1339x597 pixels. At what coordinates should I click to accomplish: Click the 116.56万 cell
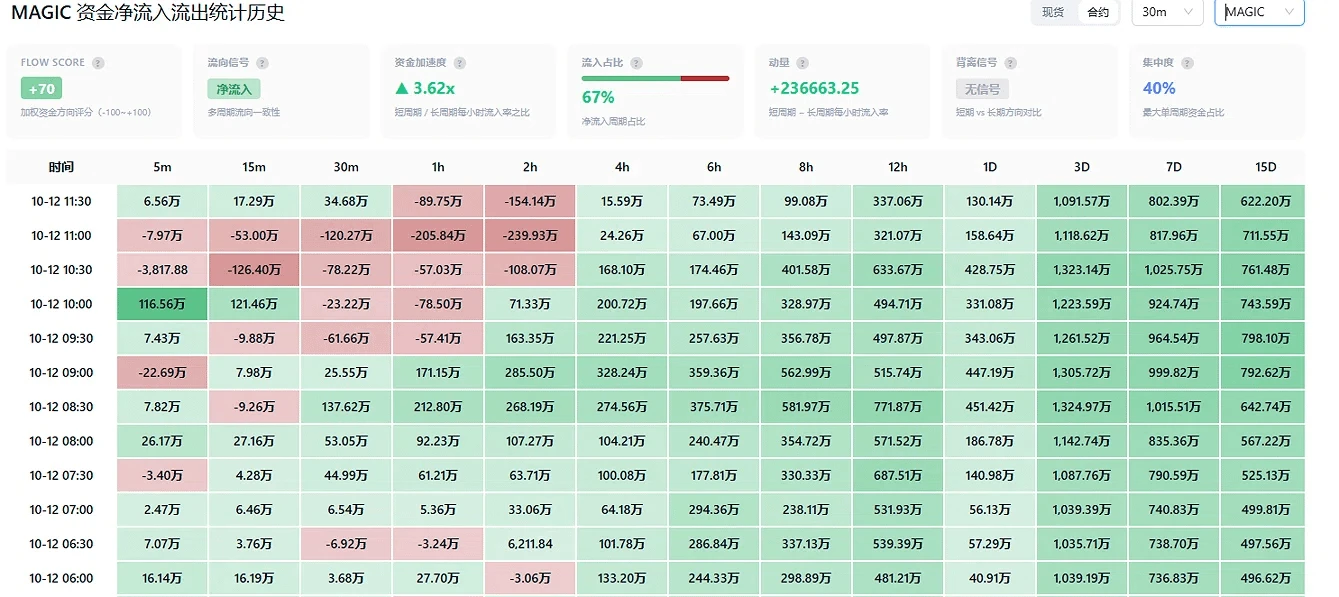click(162, 304)
